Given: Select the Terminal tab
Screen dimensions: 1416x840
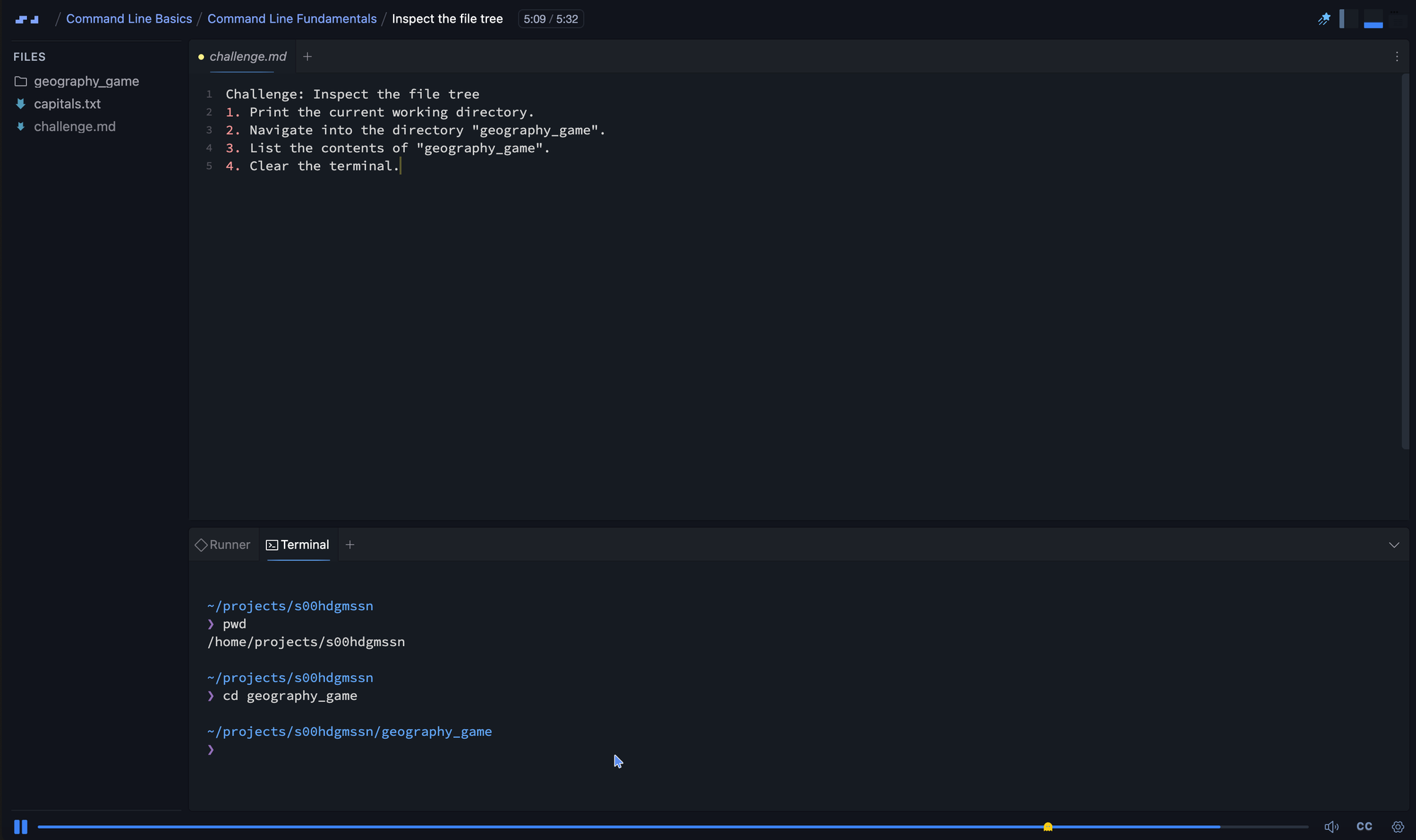Looking at the screenshot, I should pyautogui.click(x=298, y=545).
